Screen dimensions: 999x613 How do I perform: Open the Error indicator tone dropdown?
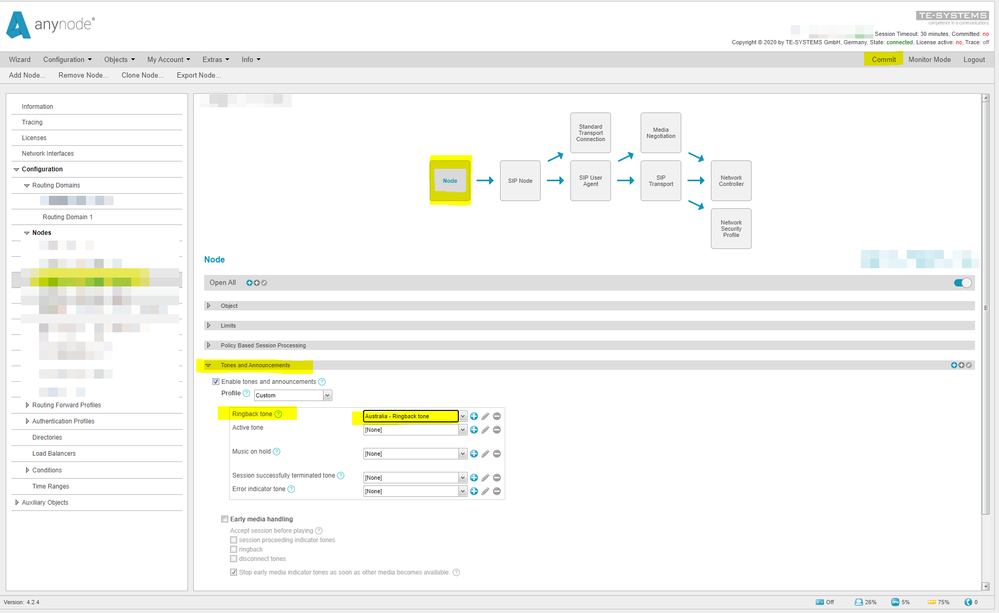click(463, 491)
